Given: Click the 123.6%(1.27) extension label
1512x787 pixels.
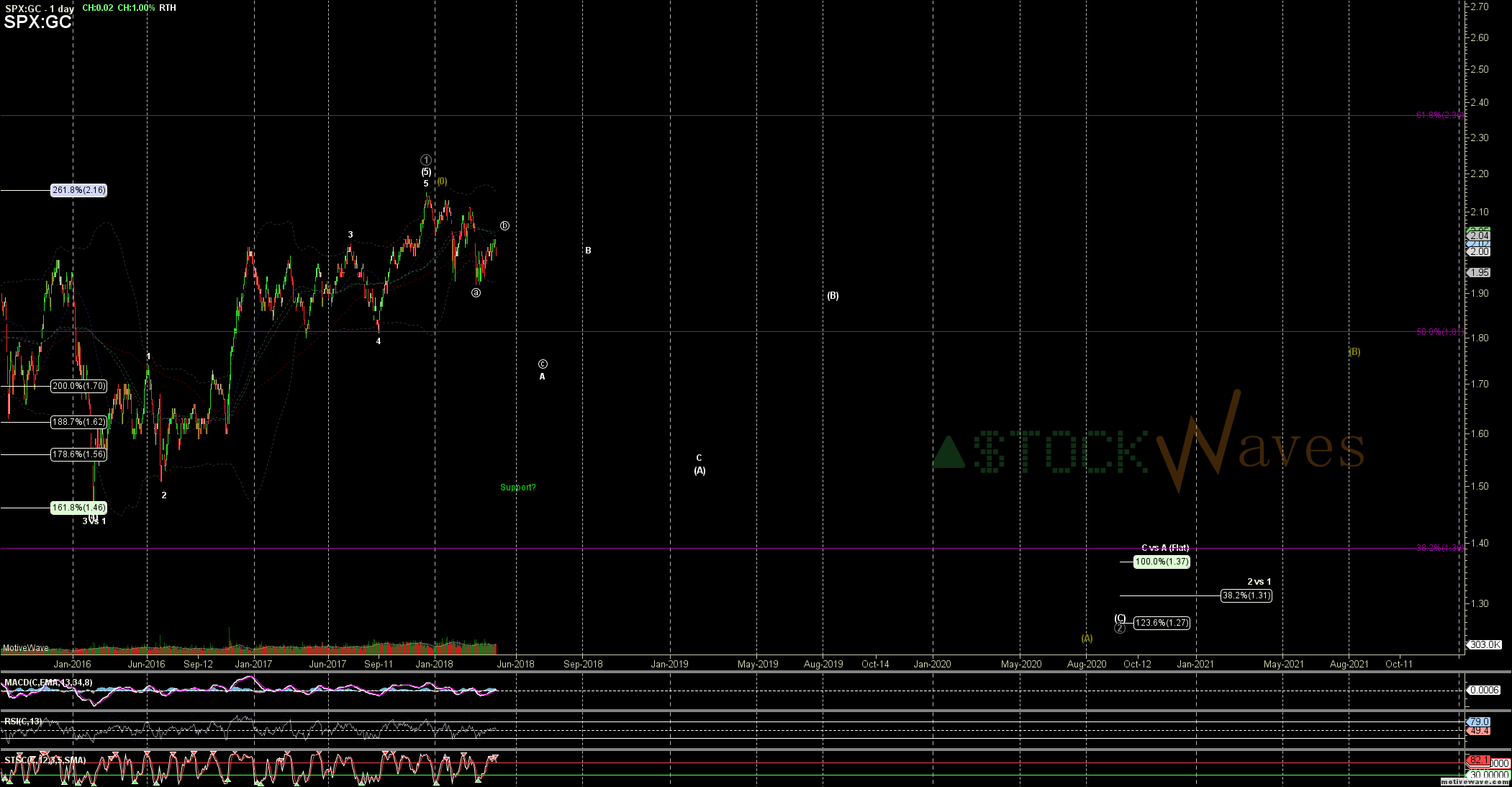Looking at the screenshot, I should click(1162, 623).
